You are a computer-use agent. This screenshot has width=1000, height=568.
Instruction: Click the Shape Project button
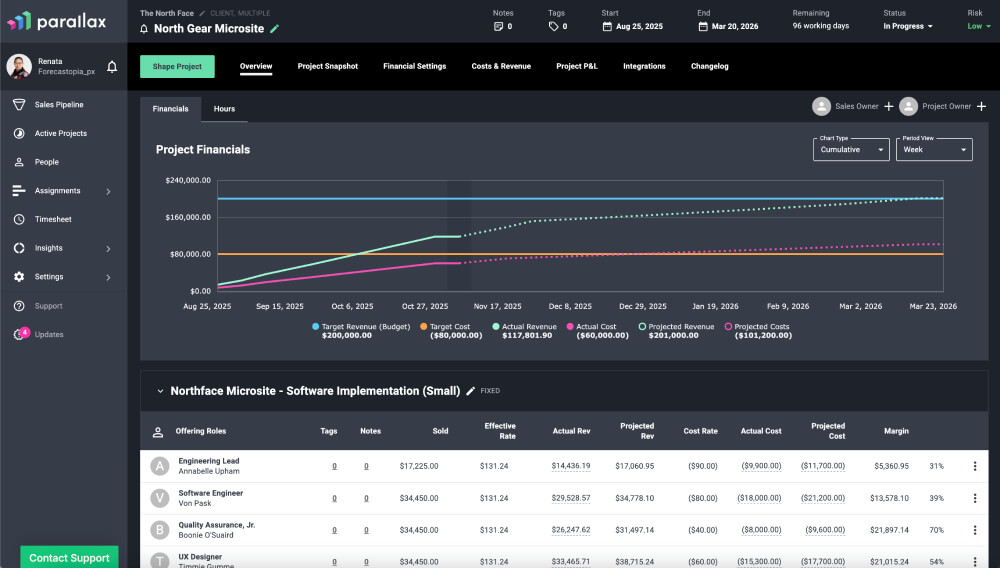pos(177,66)
